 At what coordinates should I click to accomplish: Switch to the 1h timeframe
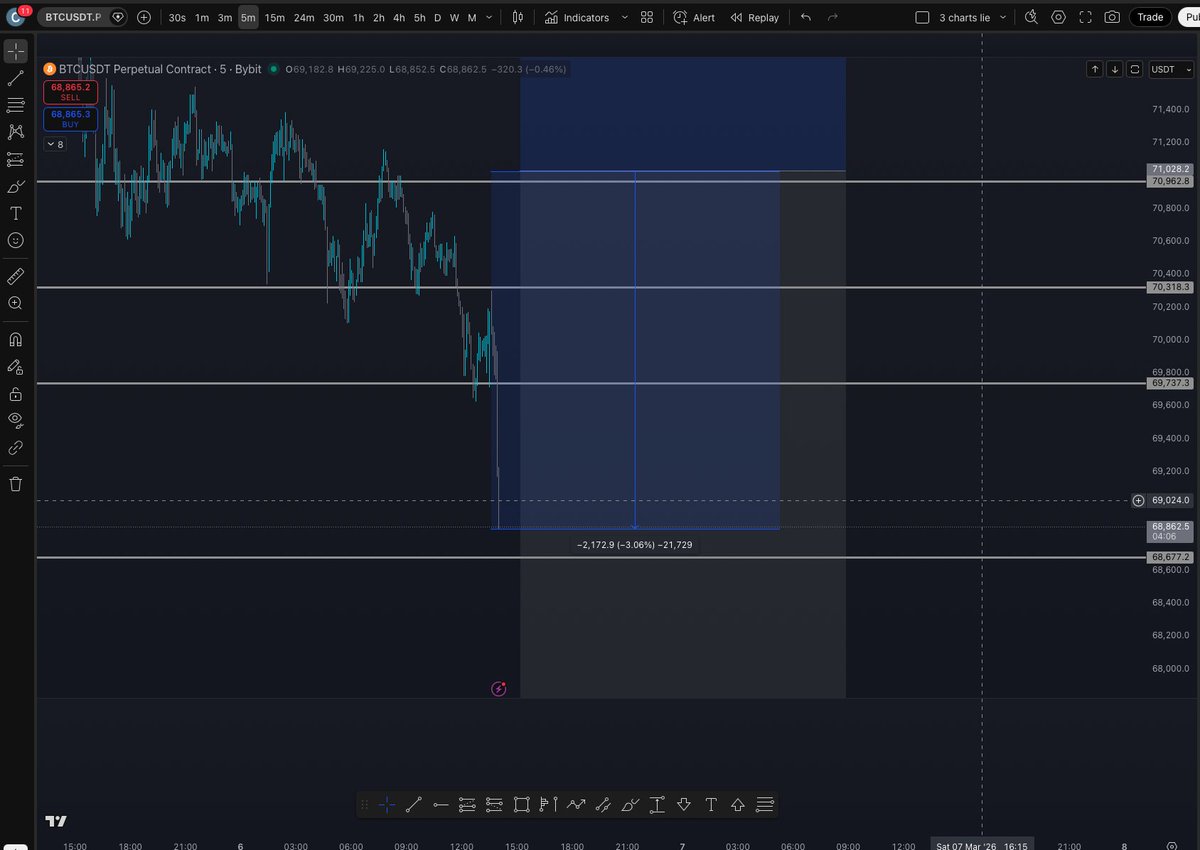point(359,17)
